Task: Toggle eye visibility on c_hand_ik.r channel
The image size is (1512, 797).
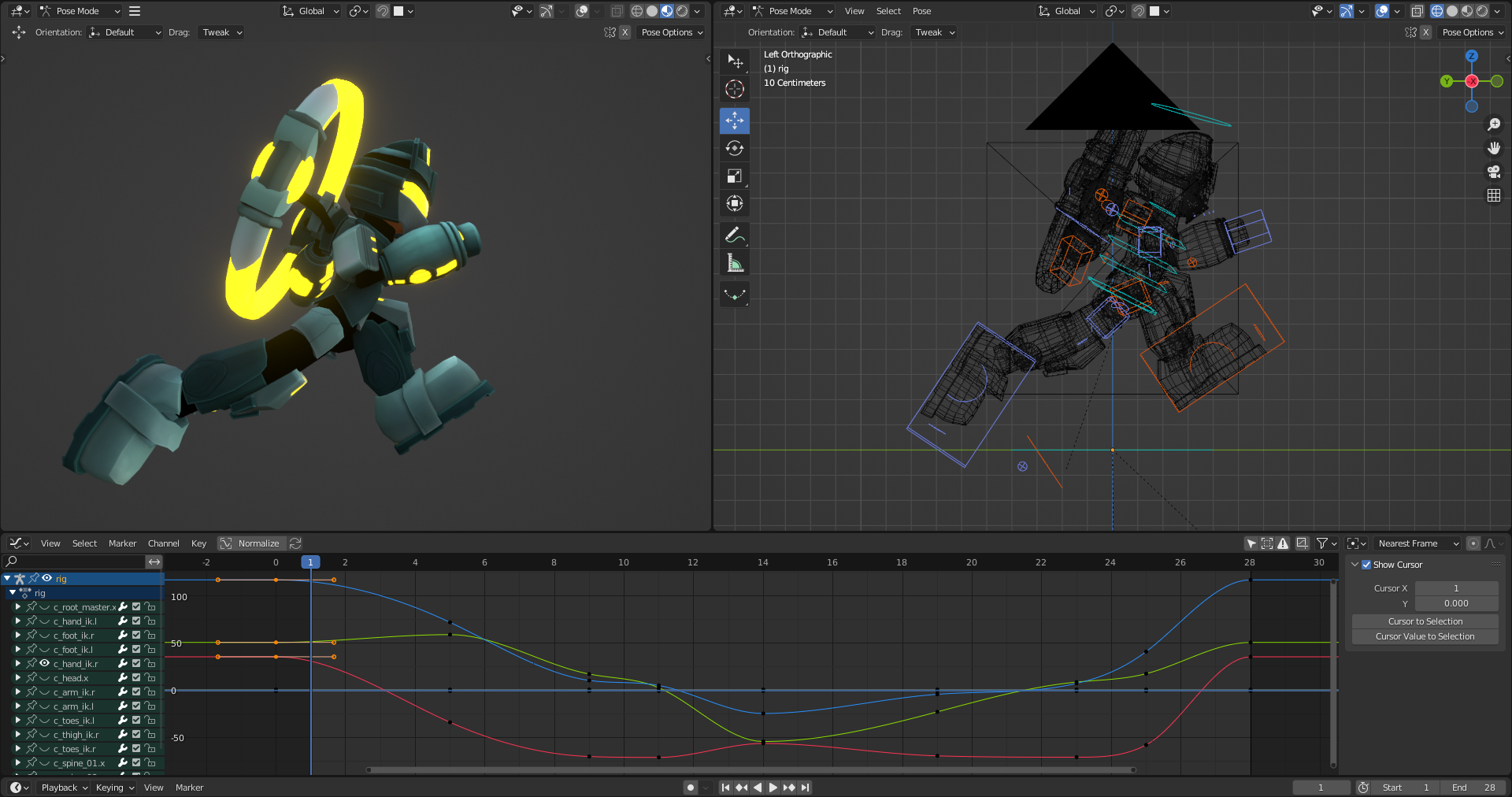Action: (x=44, y=663)
